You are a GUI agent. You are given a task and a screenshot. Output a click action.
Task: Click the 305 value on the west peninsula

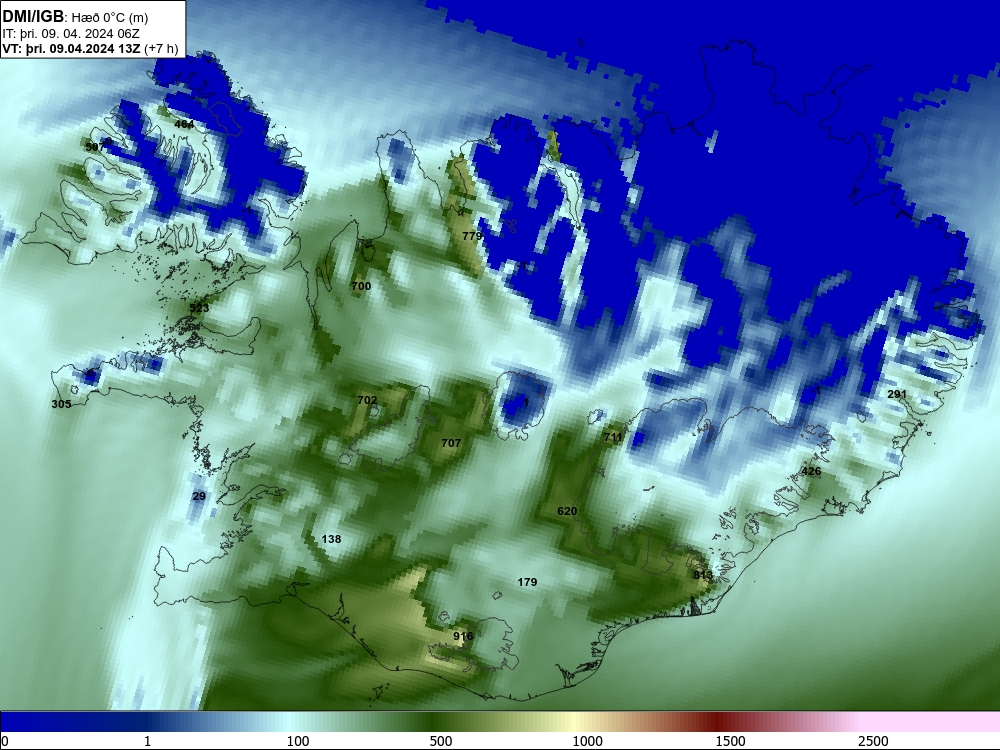(x=61, y=404)
